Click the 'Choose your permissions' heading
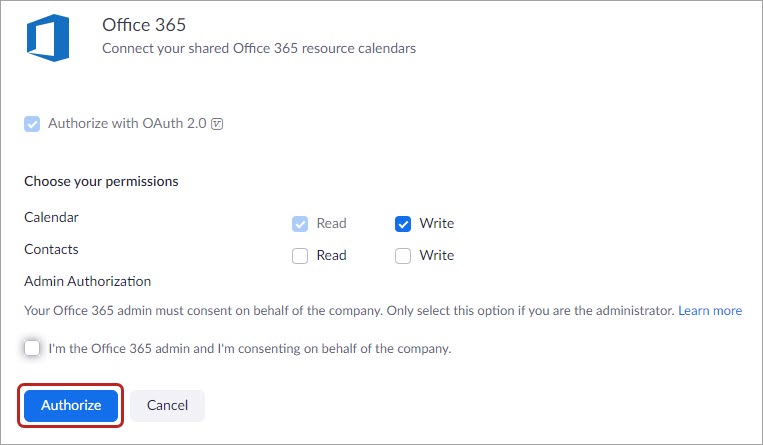The height and width of the screenshot is (445, 763). click(x=101, y=182)
